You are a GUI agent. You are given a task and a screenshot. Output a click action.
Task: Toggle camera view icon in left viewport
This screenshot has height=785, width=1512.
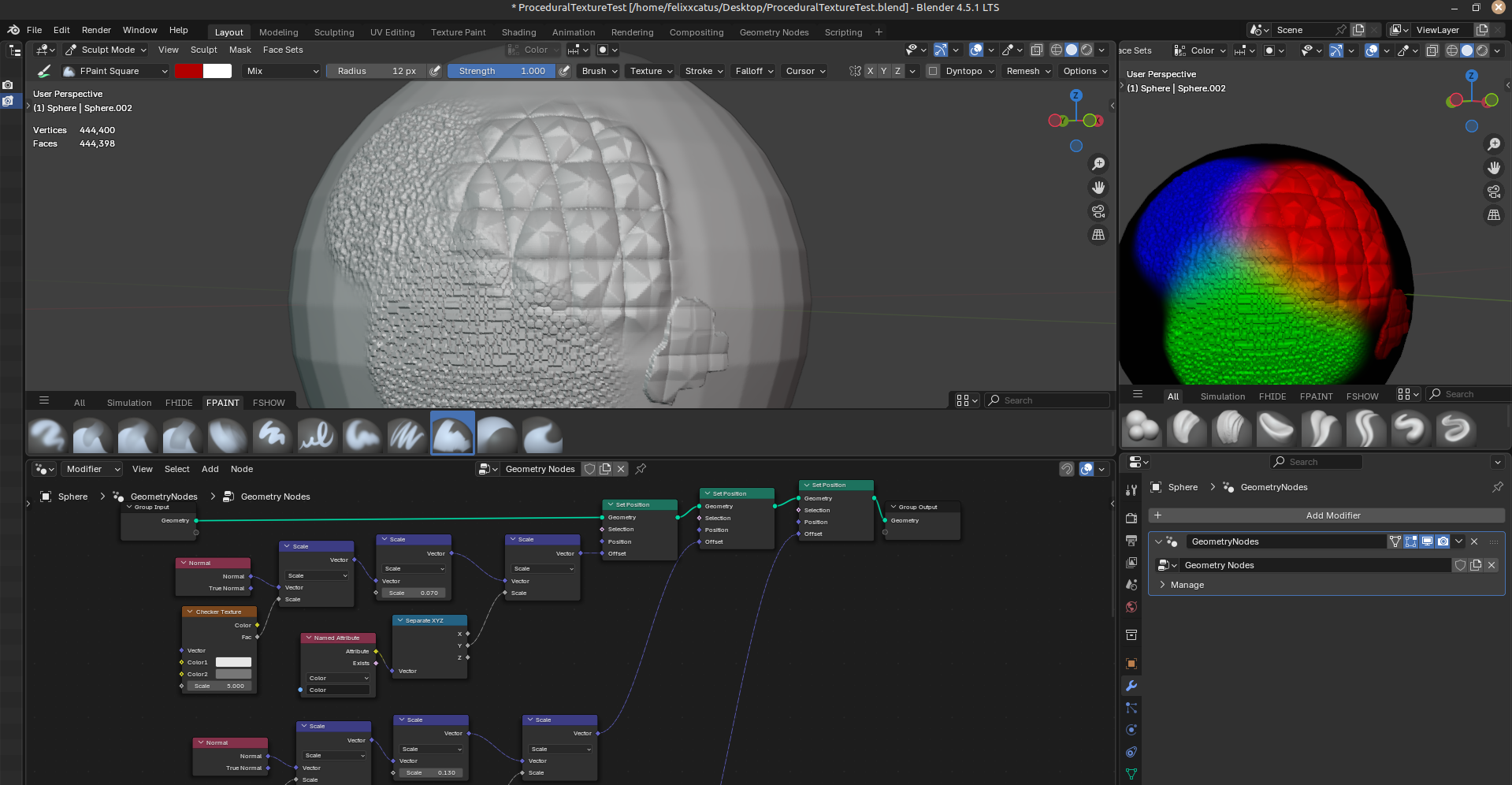pos(1098,211)
